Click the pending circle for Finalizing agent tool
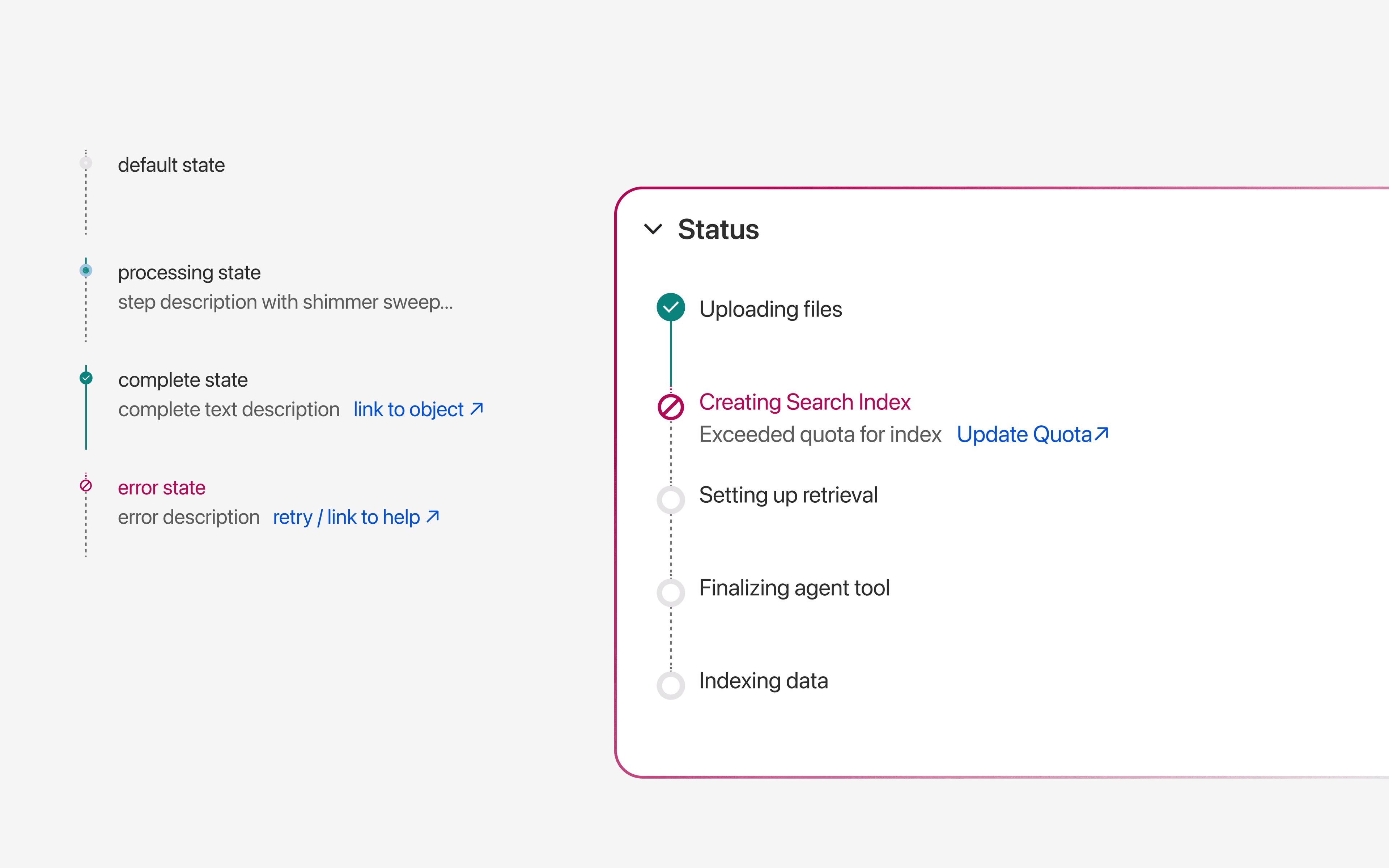This screenshot has width=1389, height=868. pyautogui.click(x=670, y=592)
